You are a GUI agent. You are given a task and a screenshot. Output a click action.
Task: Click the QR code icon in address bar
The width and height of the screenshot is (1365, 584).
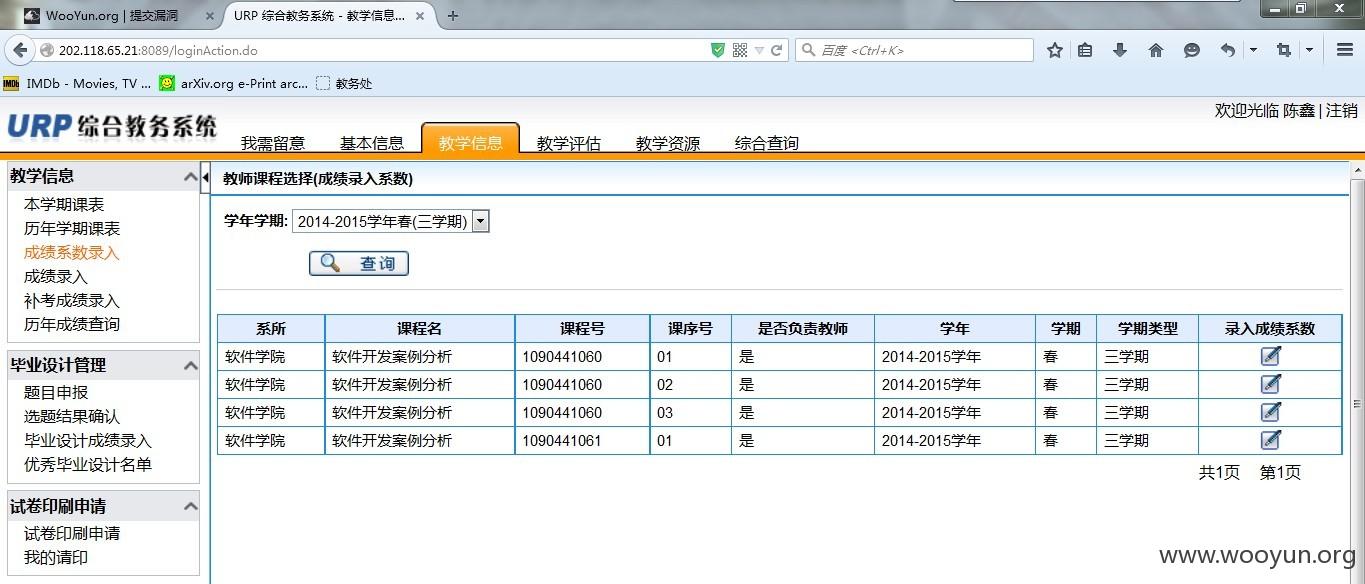coord(740,50)
